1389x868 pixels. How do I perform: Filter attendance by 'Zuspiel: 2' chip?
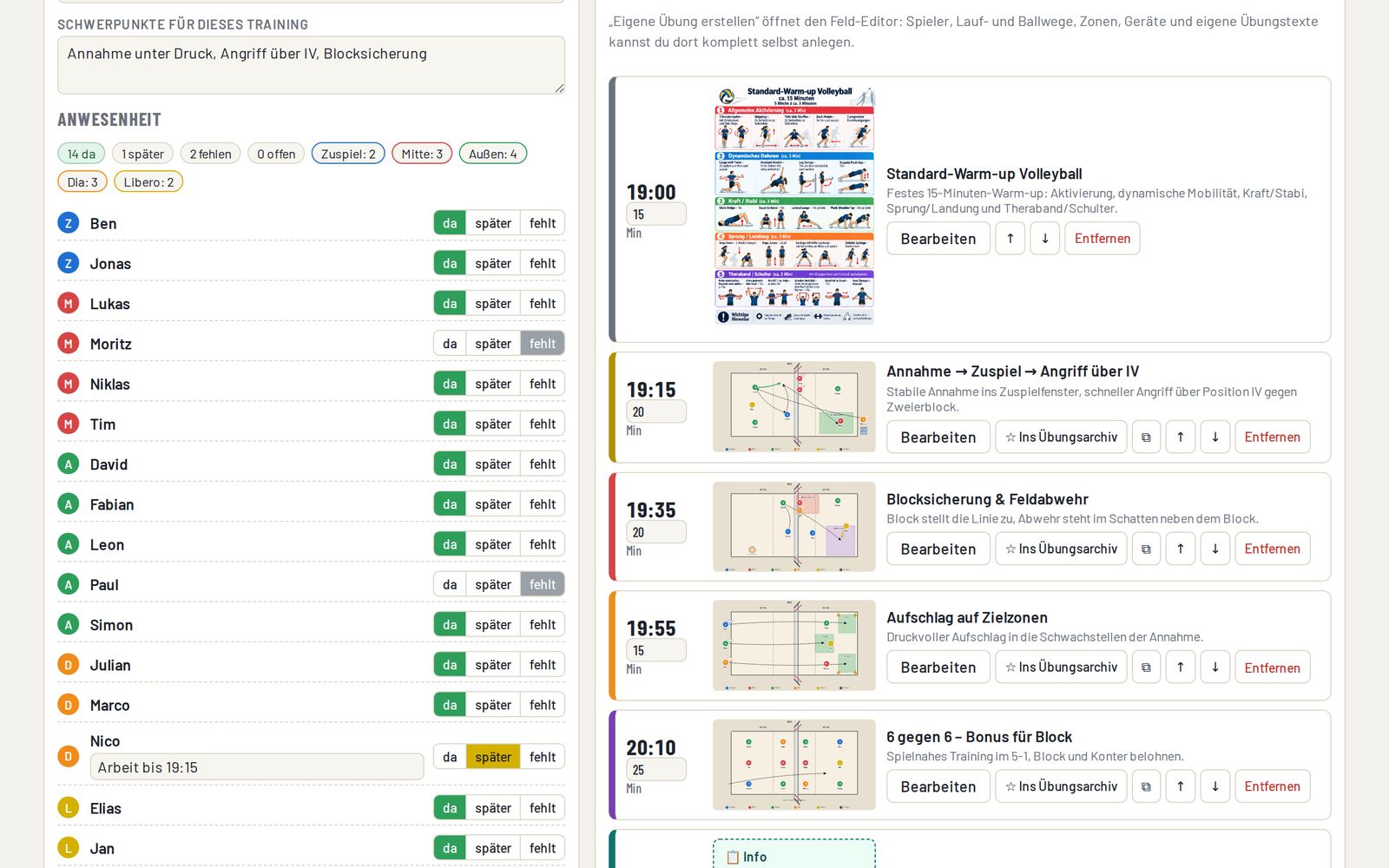click(x=348, y=154)
